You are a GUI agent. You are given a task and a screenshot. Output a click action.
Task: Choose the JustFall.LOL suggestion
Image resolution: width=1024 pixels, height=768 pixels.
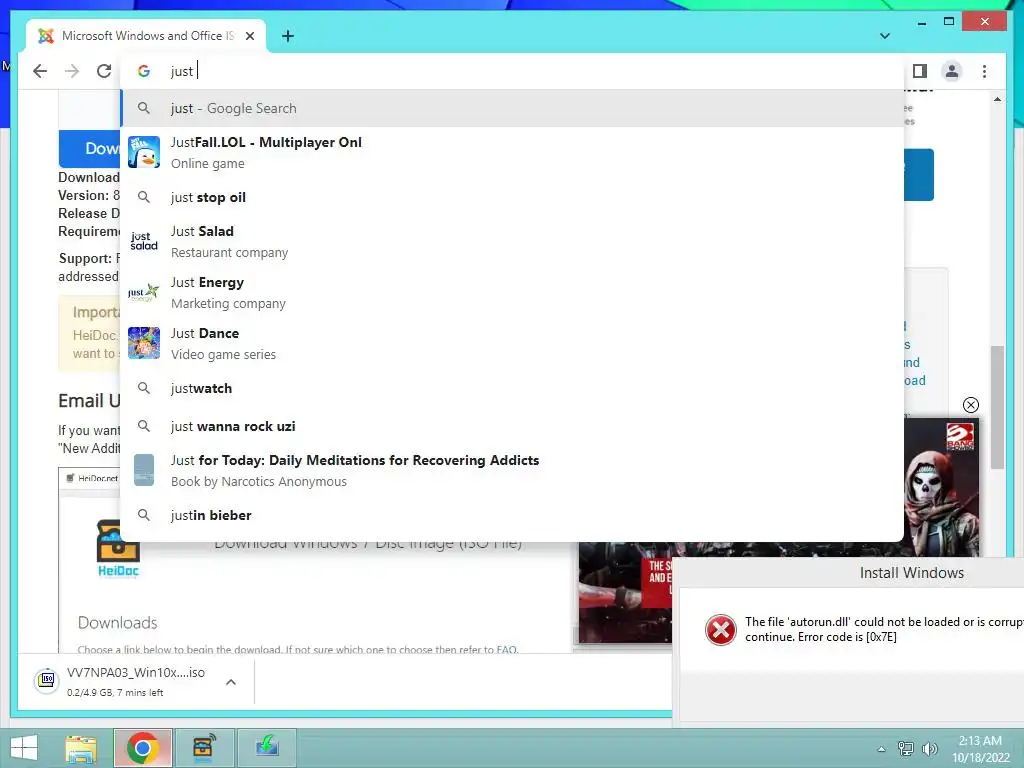coord(512,152)
